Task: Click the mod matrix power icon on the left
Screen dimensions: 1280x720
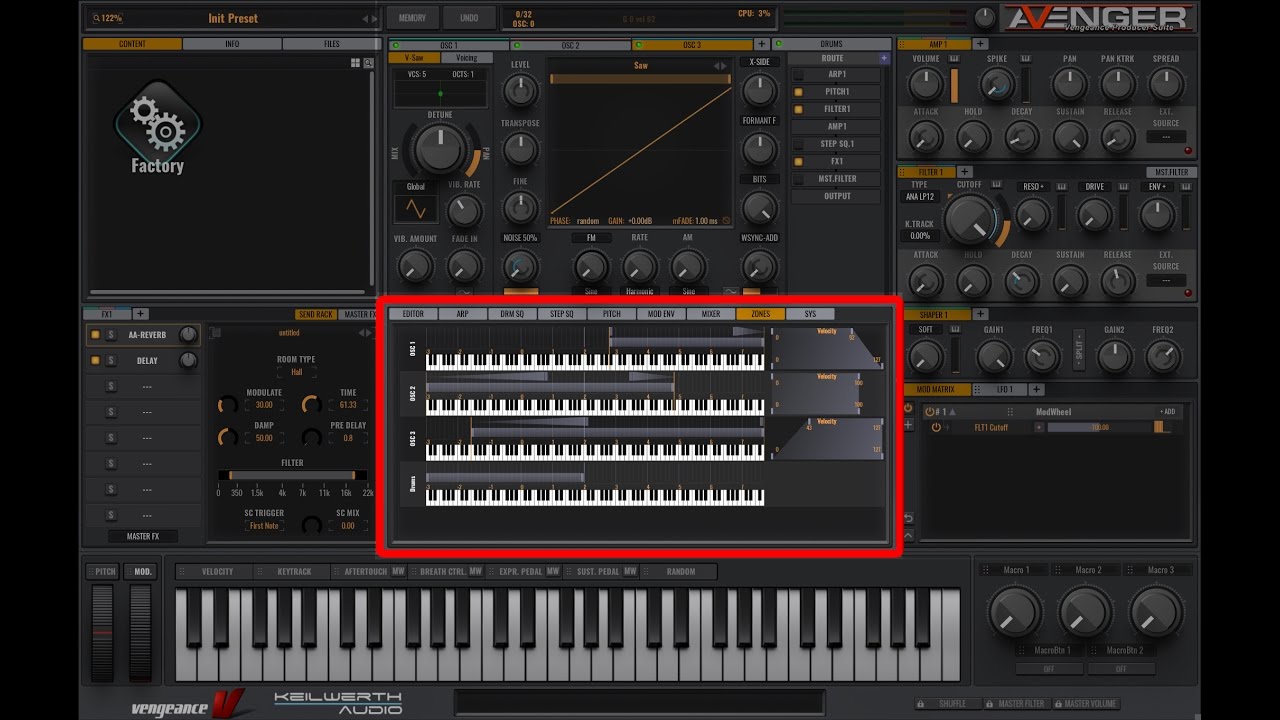Action: pyautogui.click(x=908, y=408)
